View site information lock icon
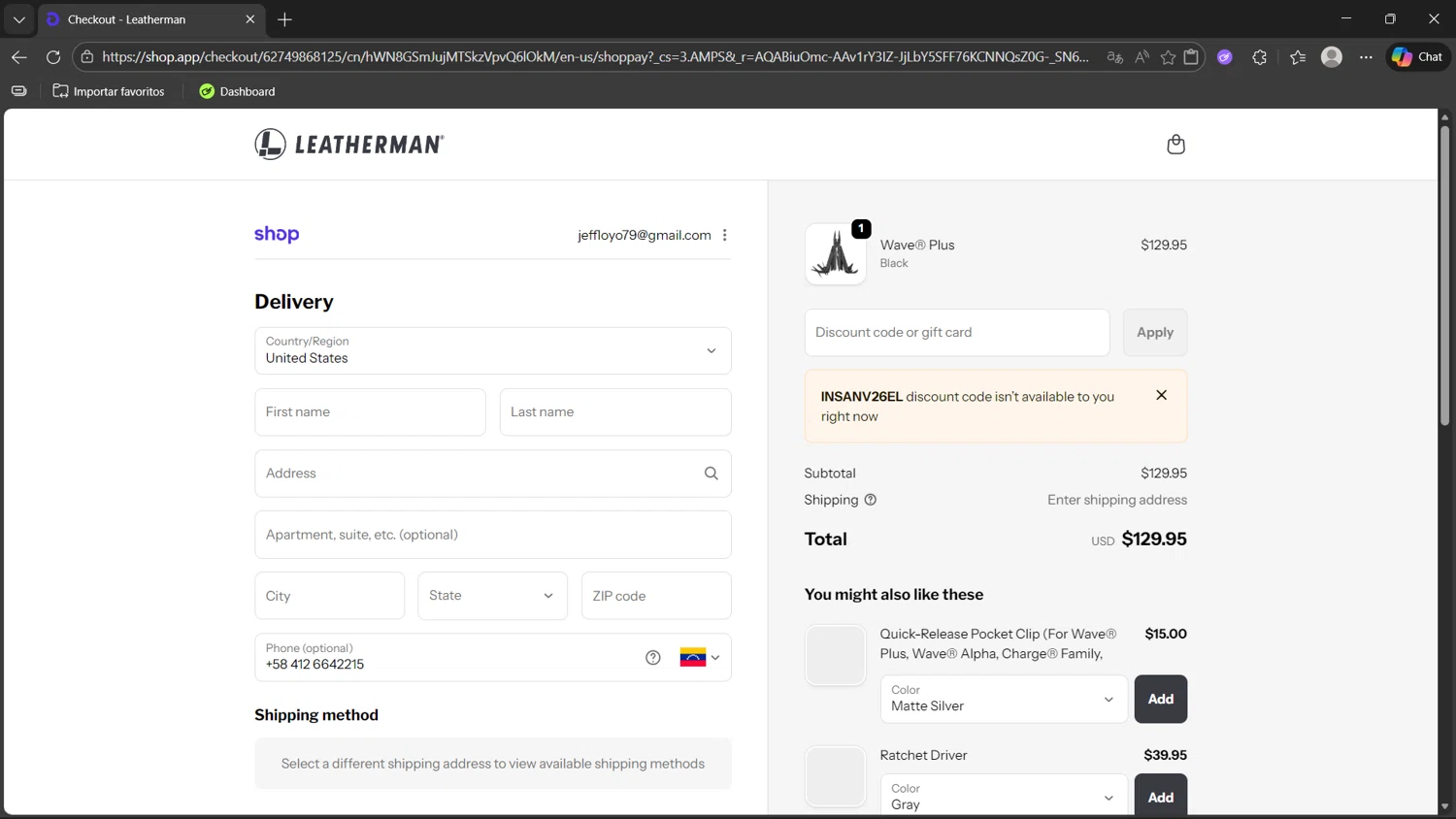The height and width of the screenshot is (819, 1456). (x=87, y=57)
